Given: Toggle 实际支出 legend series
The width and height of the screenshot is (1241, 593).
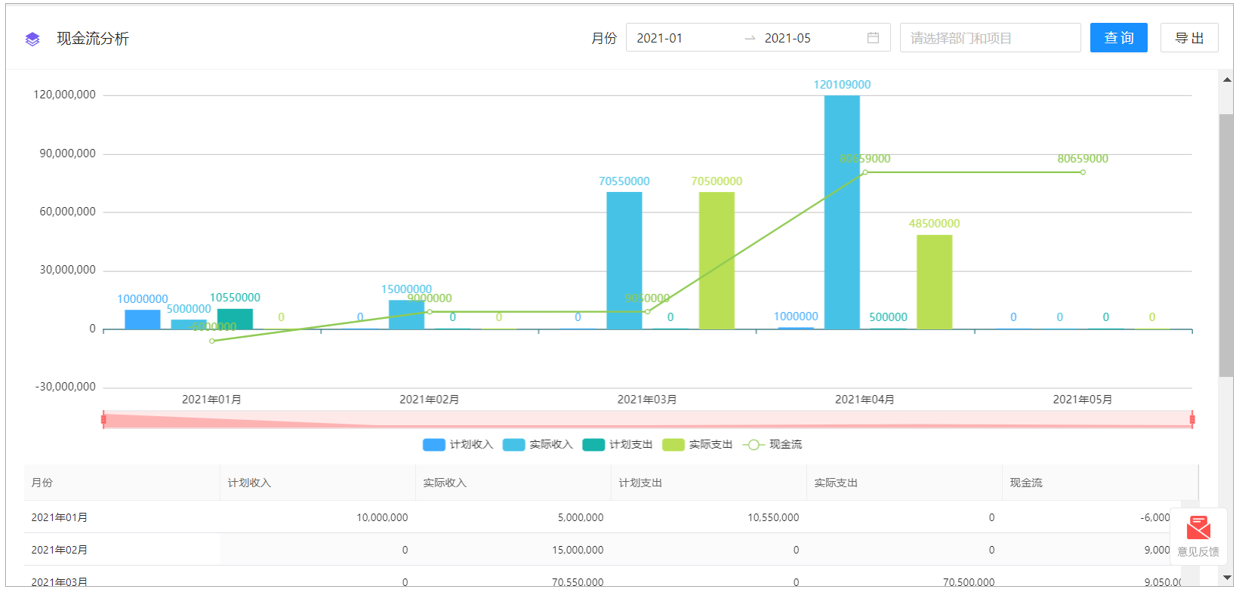Looking at the screenshot, I should point(697,444).
